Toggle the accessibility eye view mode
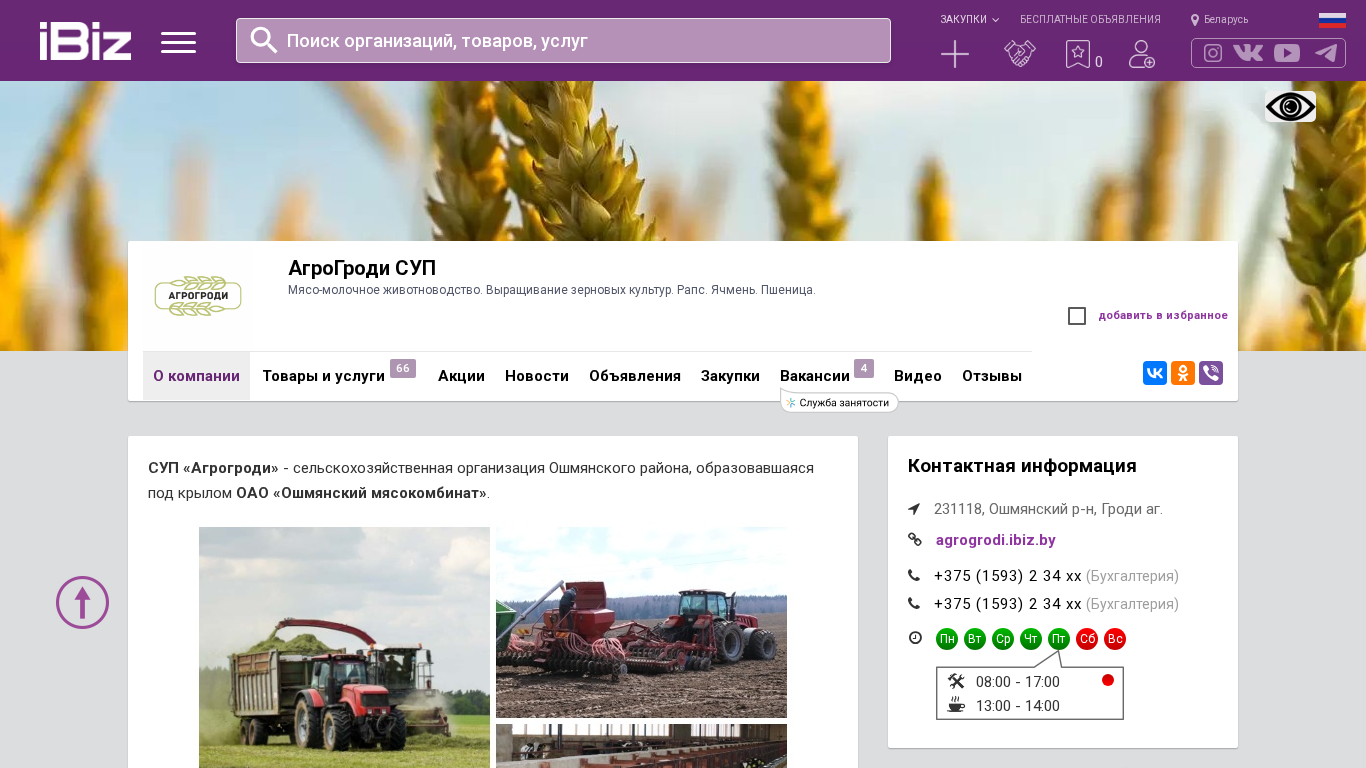 [1290, 106]
